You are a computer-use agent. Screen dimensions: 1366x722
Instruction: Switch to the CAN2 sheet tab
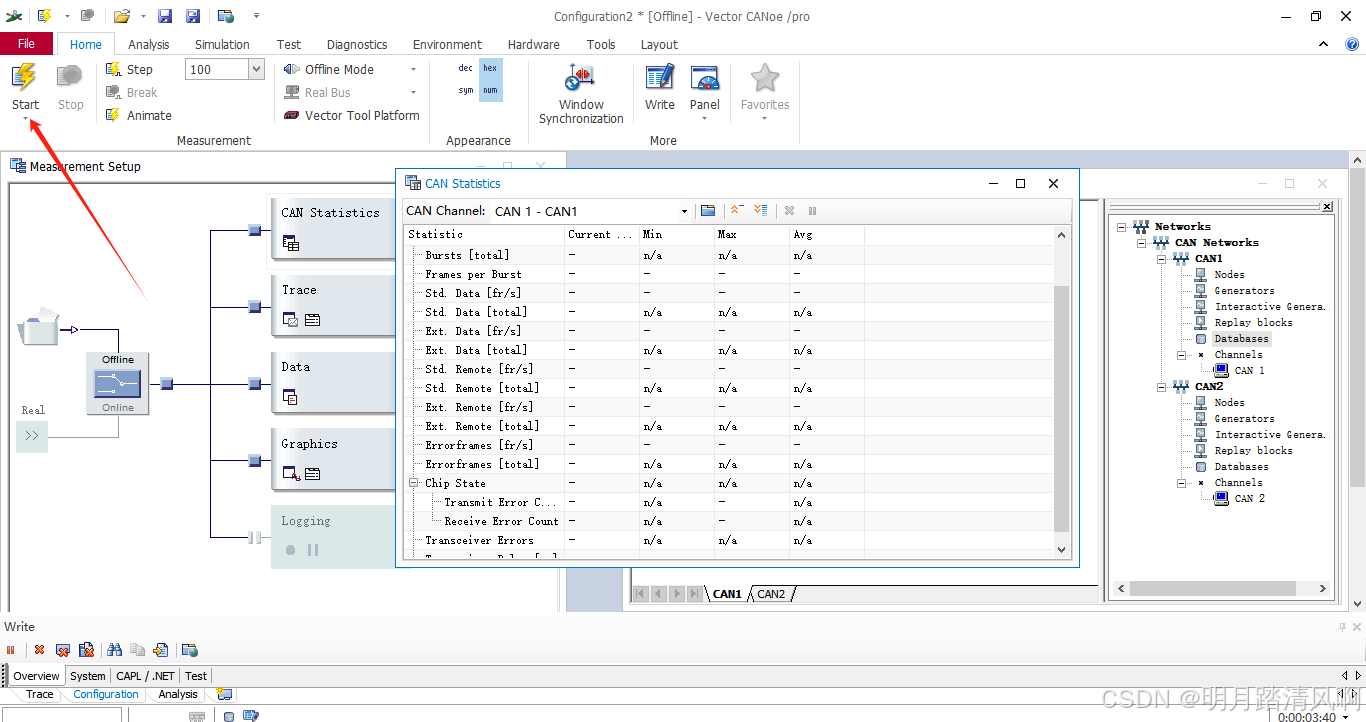click(771, 594)
